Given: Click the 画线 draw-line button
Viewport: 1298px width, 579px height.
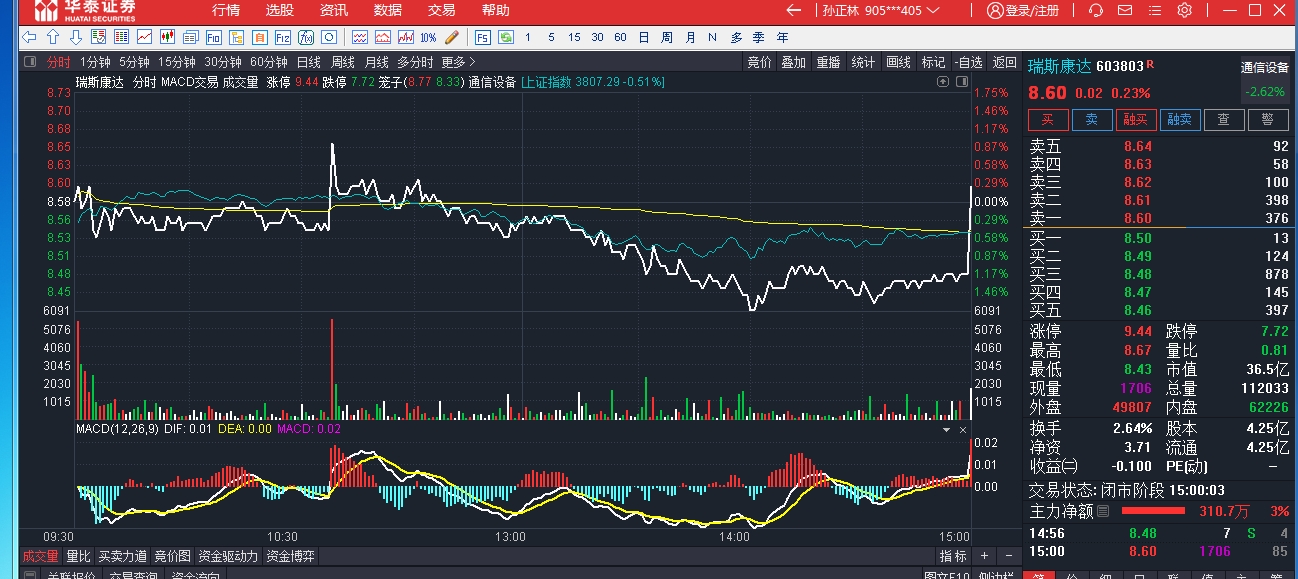Looking at the screenshot, I should click(x=898, y=62).
